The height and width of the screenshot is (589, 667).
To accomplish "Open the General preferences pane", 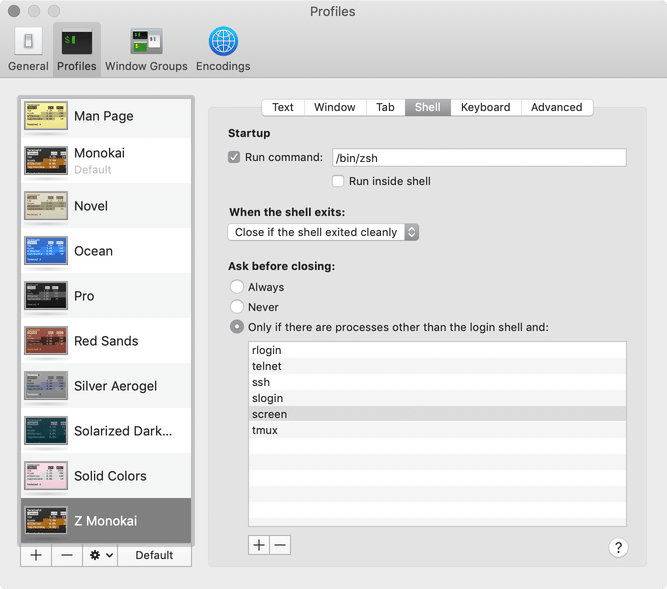I will 28,49.
